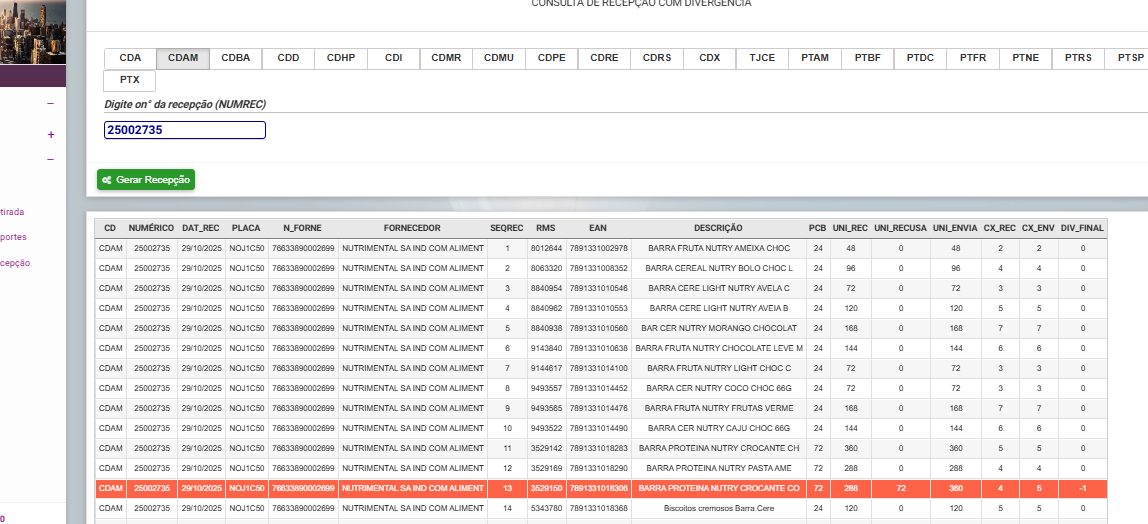Collapse the lower sidebar section with minus sign
The image size is (1148, 524).
(50, 160)
